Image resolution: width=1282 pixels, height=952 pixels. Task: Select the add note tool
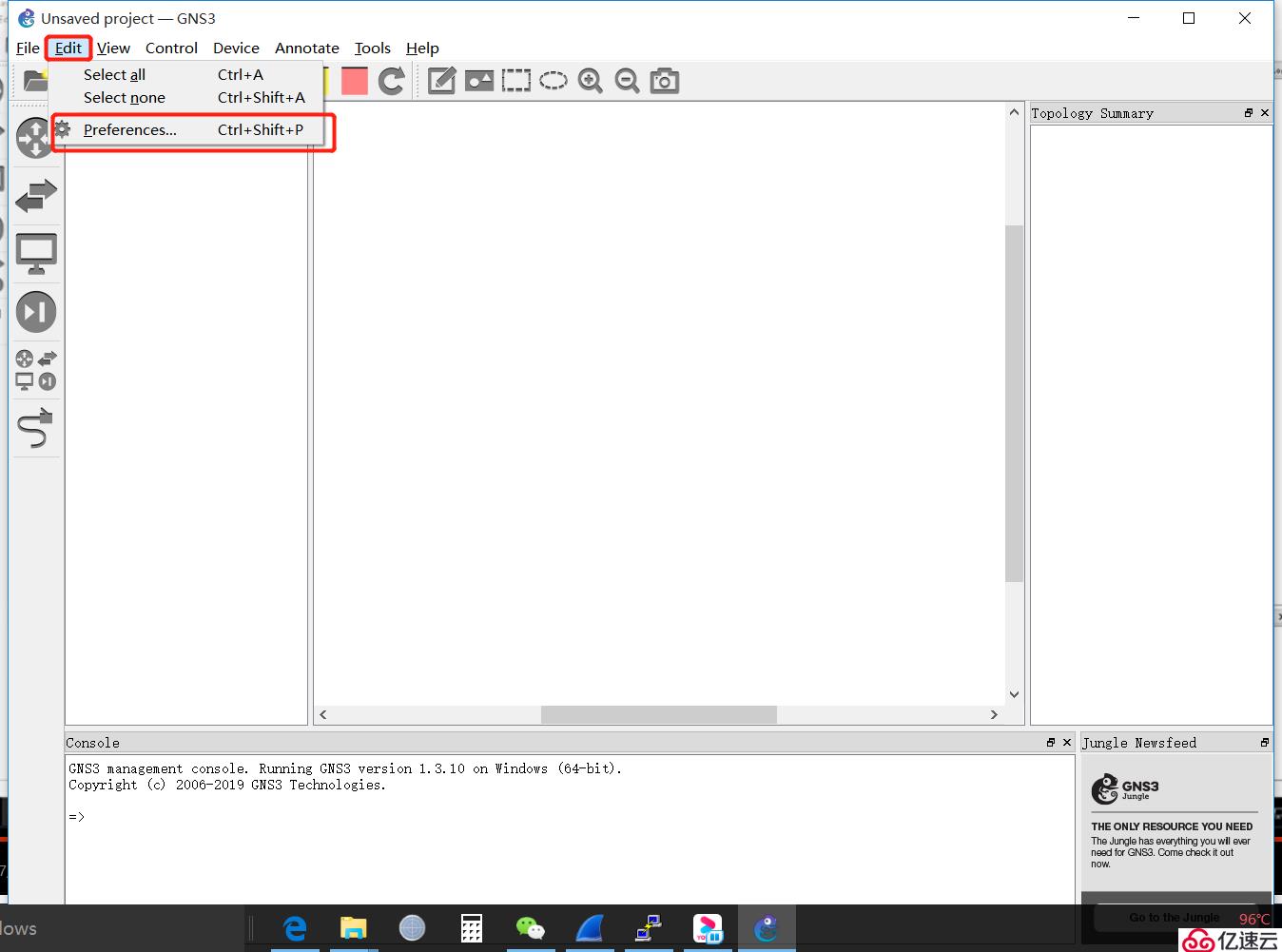coord(441,81)
